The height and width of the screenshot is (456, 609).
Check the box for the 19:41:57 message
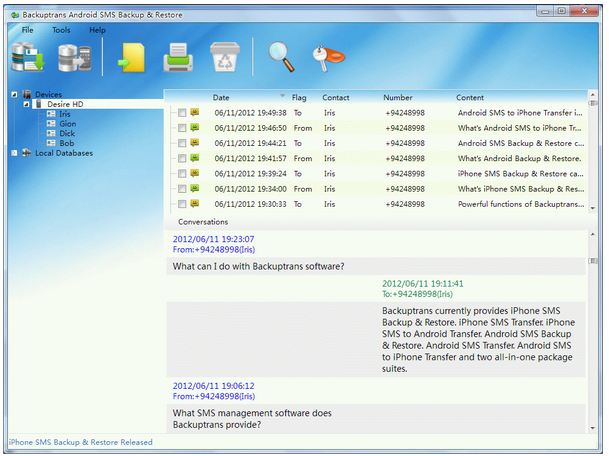pos(182,158)
